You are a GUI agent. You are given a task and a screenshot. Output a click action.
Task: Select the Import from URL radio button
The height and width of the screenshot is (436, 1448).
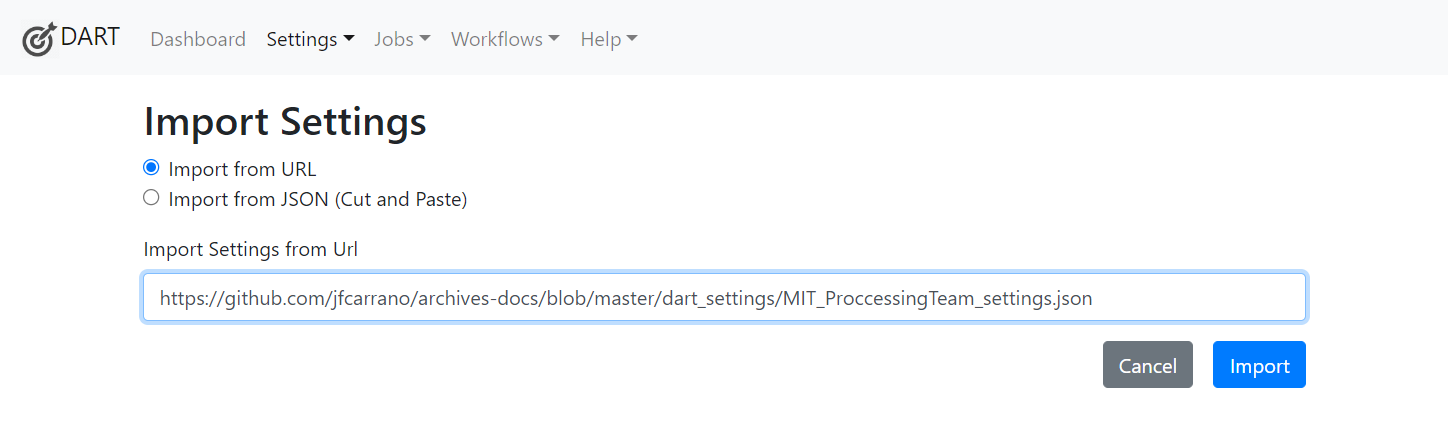(x=151, y=167)
